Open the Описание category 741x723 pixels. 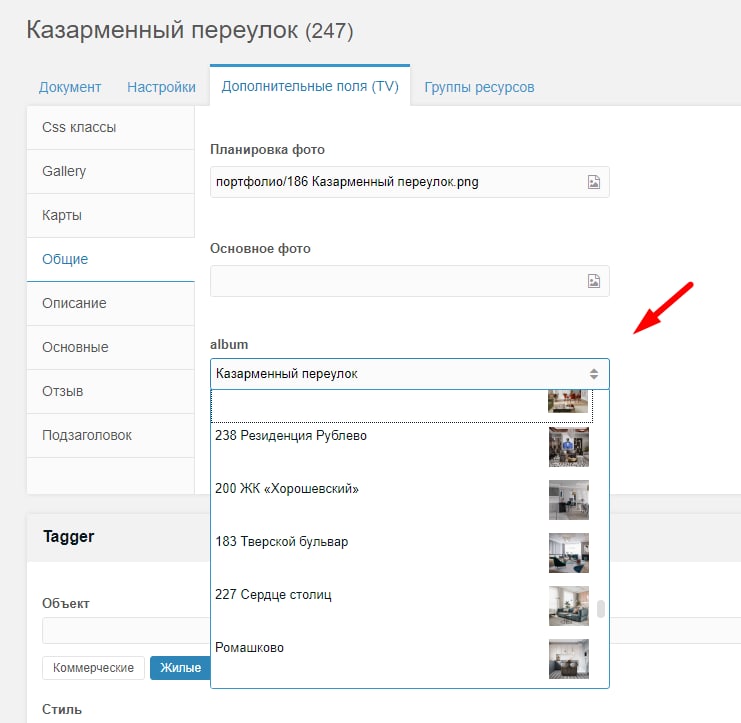111,303
